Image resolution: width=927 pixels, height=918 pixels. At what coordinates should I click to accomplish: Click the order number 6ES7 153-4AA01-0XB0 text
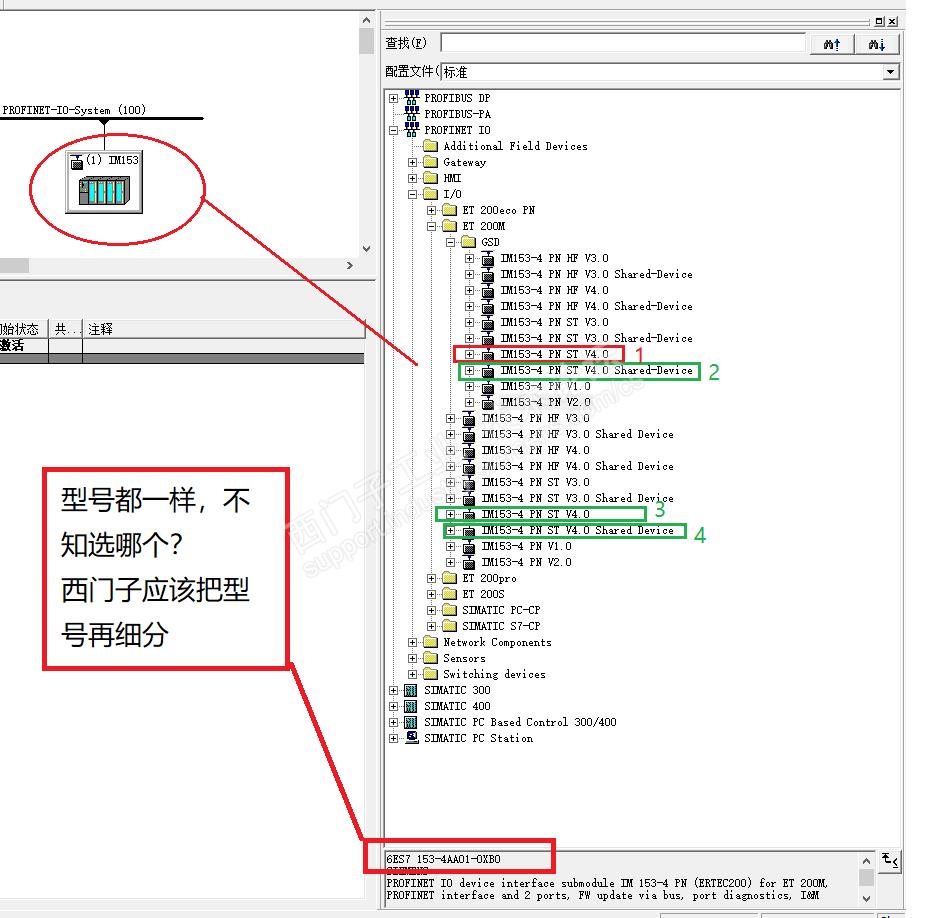[x=443, y=859]
